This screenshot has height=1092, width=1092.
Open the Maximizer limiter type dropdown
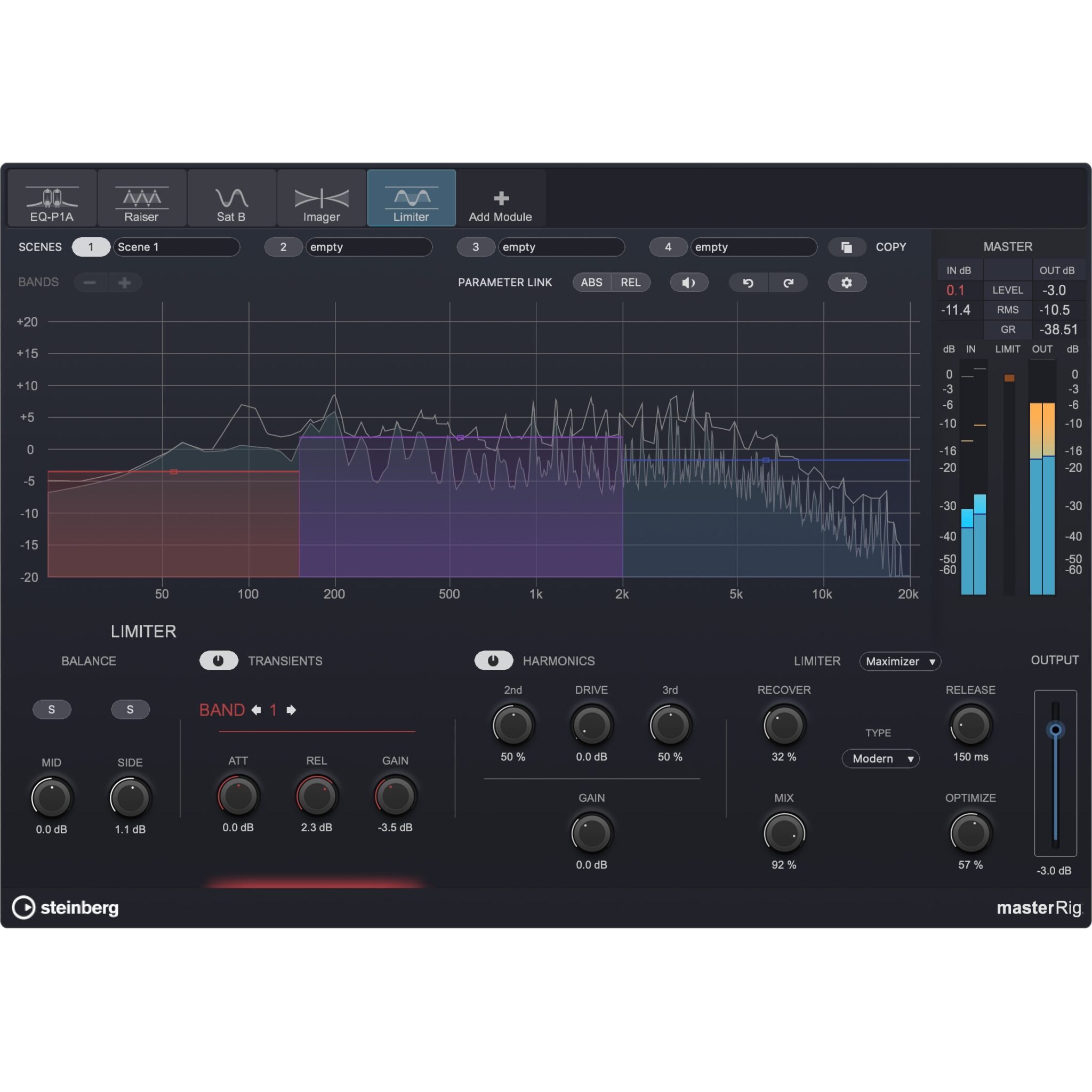(900, 661)
